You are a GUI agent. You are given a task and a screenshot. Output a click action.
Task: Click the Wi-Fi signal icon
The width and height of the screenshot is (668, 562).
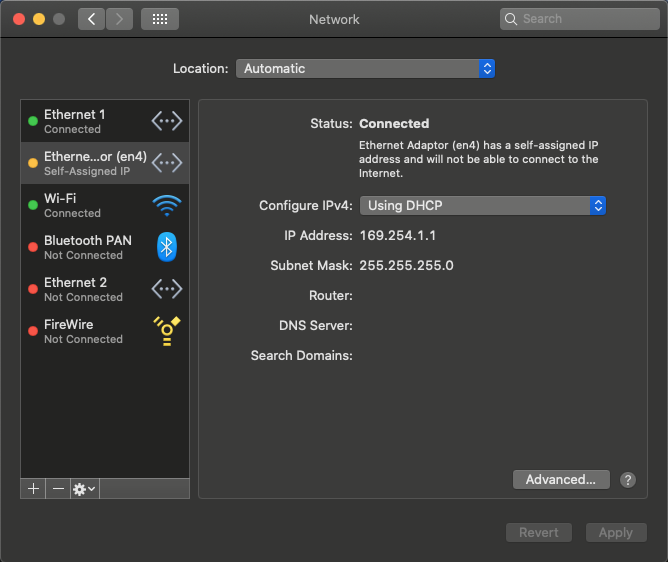click(167, 205)
